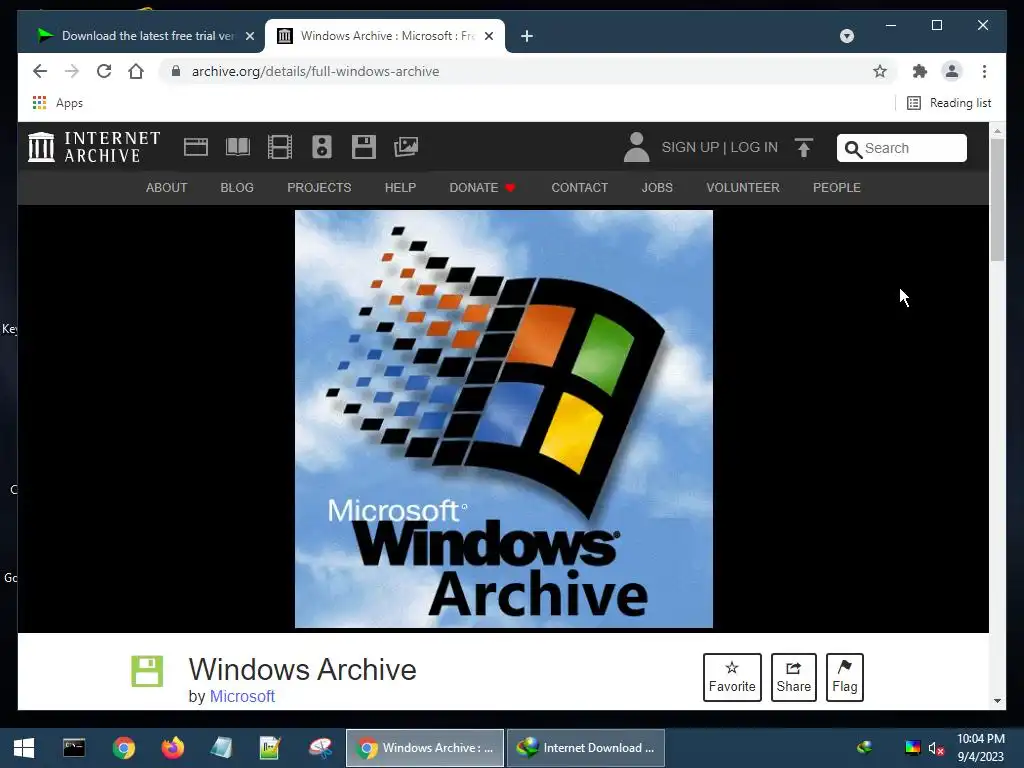Click the user avatar icon
Viewport: 1024px width, 768px height.
[636, 147]
